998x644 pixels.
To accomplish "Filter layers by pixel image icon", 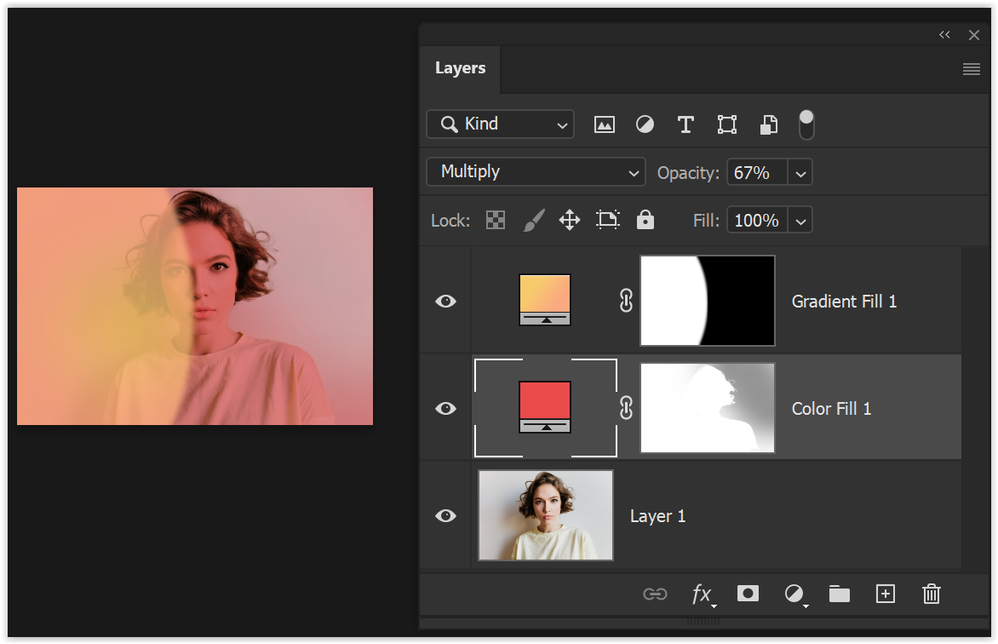I will coord(604,124).
